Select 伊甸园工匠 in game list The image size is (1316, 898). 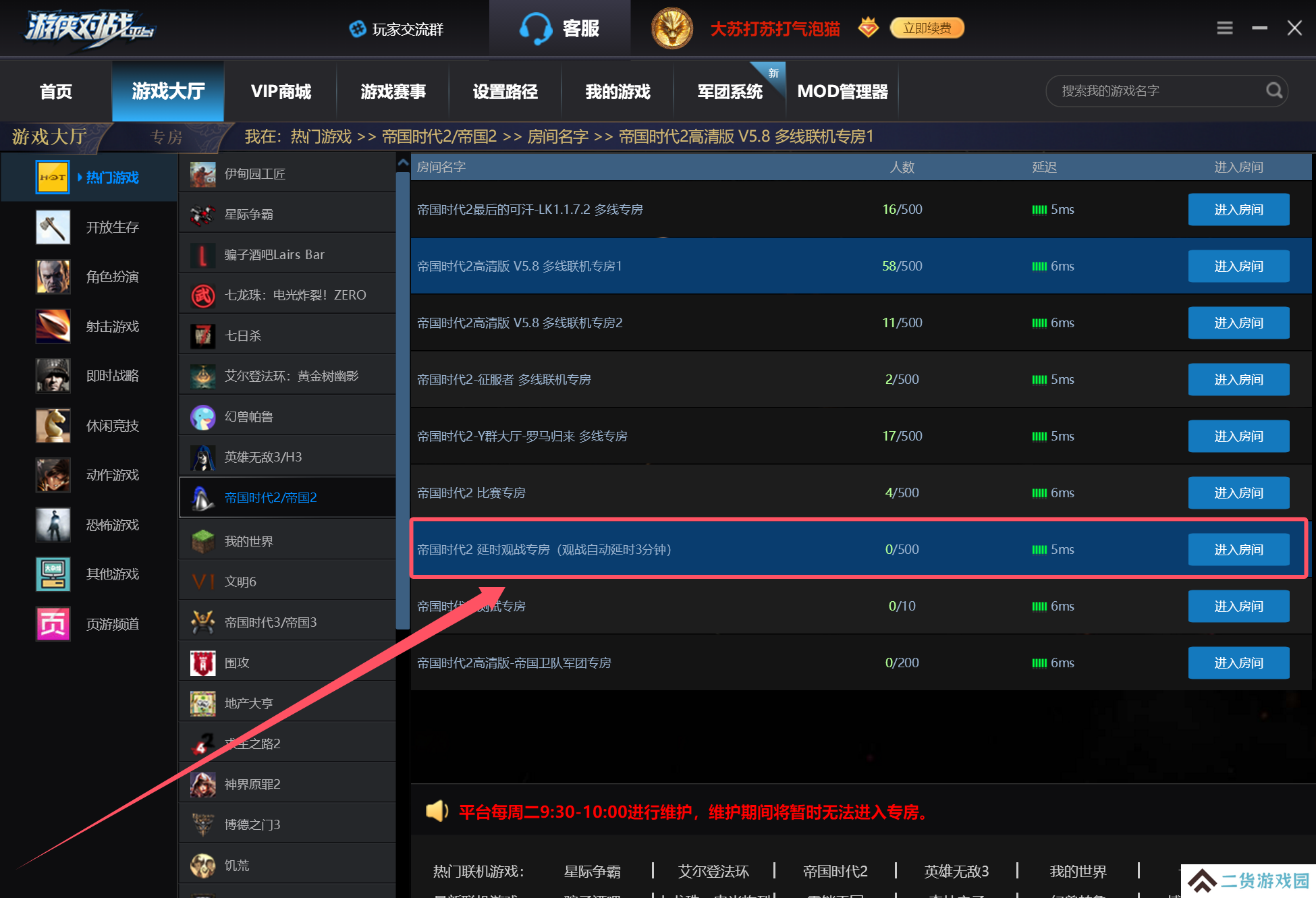(x=287, y=174)
